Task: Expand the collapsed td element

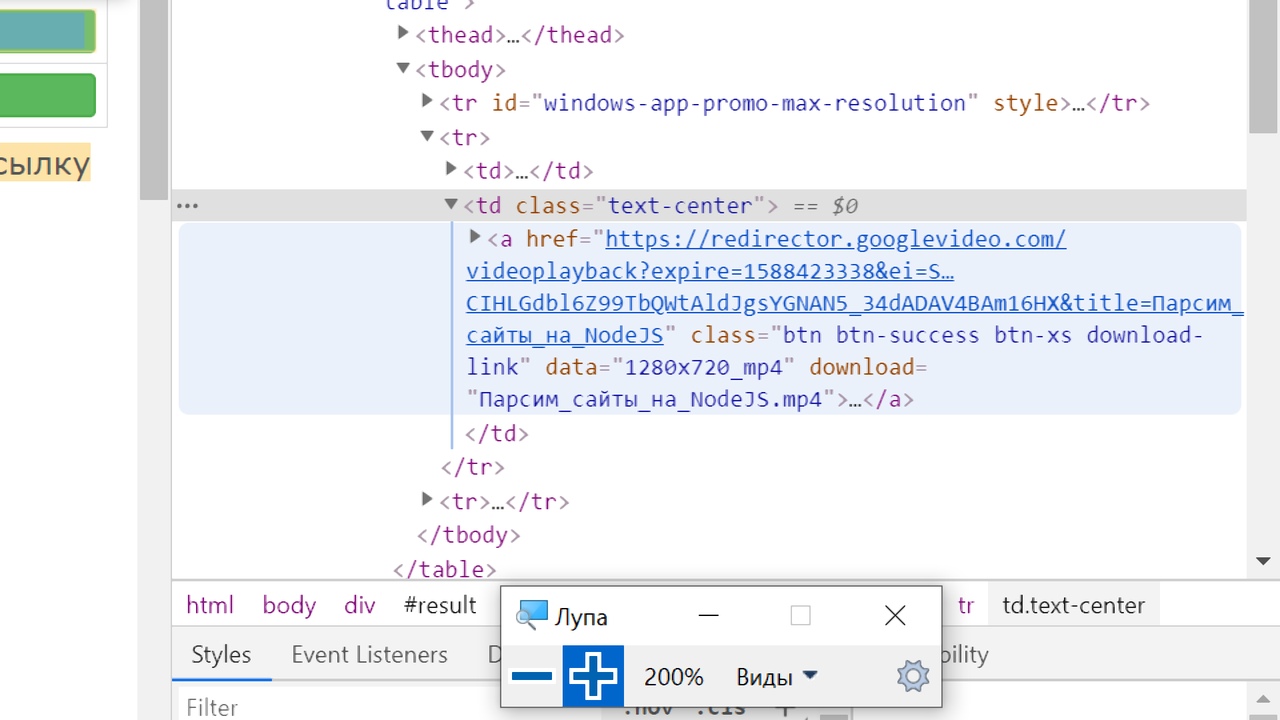Action: [451, 169]
